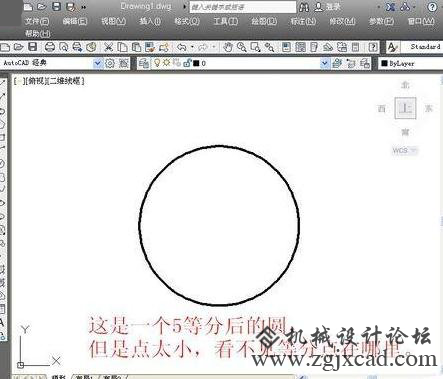This screenshot has width=444, height=380.
Task: Activate the Pan hand tool
Action: [x=228, y=47]
